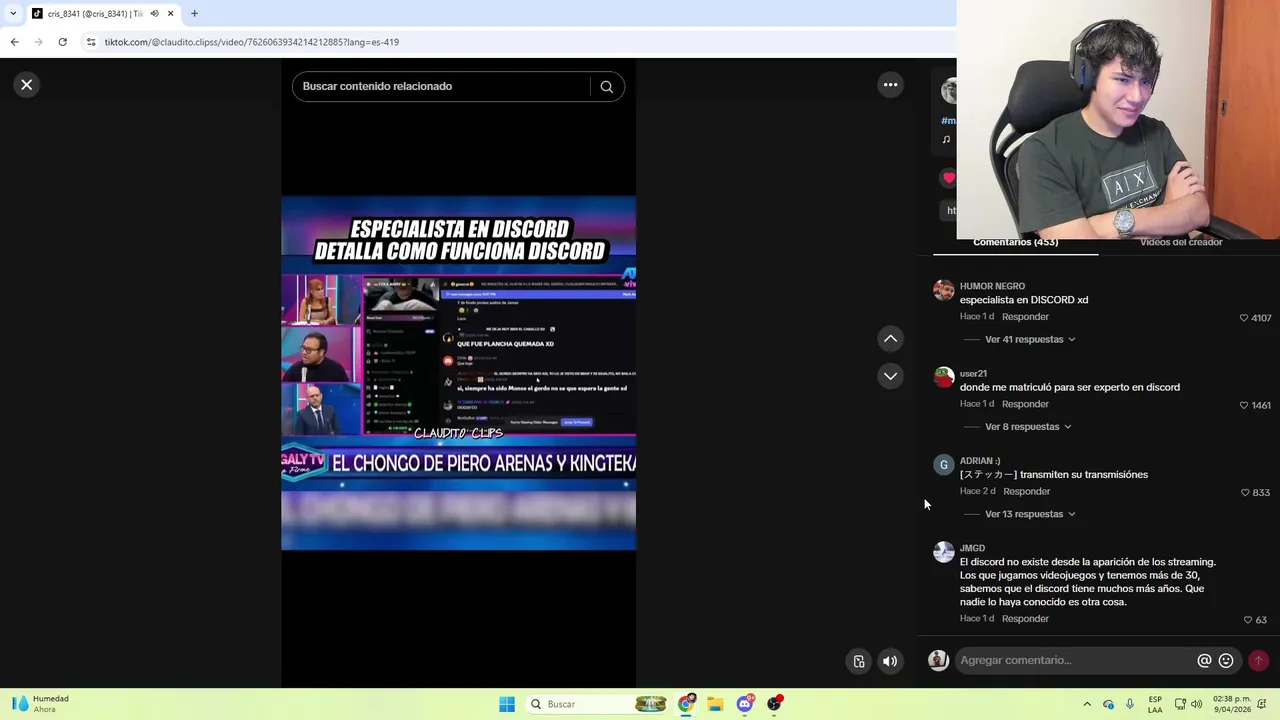Reload the page with the refresh icon
The image size is (1280, 720).
point(62,42)
